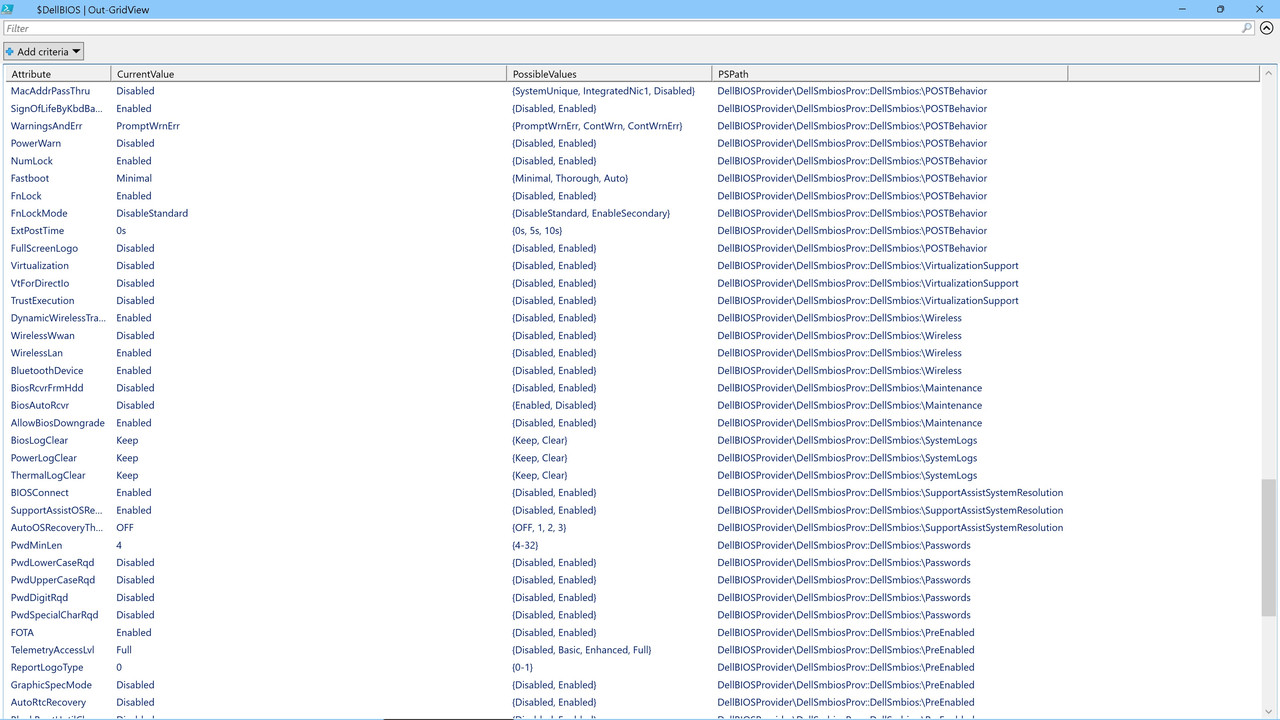The width and height of the screenshot is (1280, 720).
Task: Select the PwdLowerCaseRqd row
Action: (632, 563)
